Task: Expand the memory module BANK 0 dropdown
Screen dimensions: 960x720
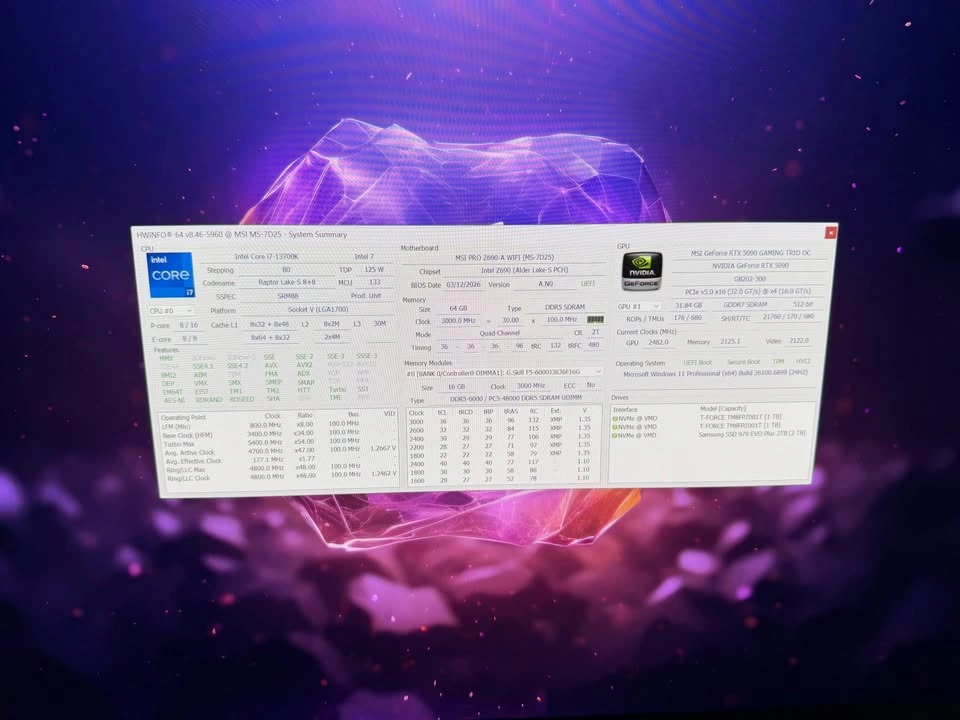Action: tap(503, 372)
